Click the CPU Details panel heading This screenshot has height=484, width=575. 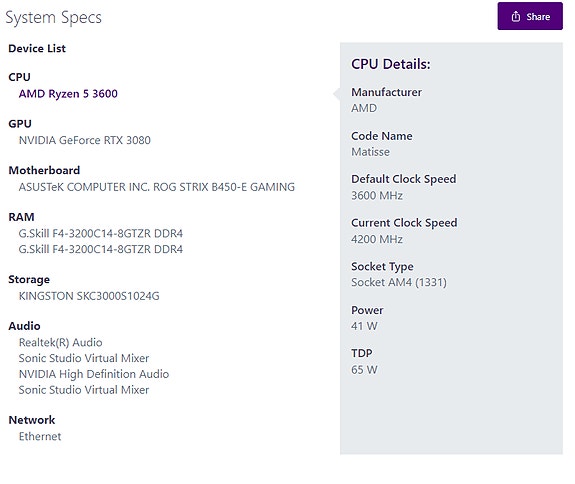point(391,64)
